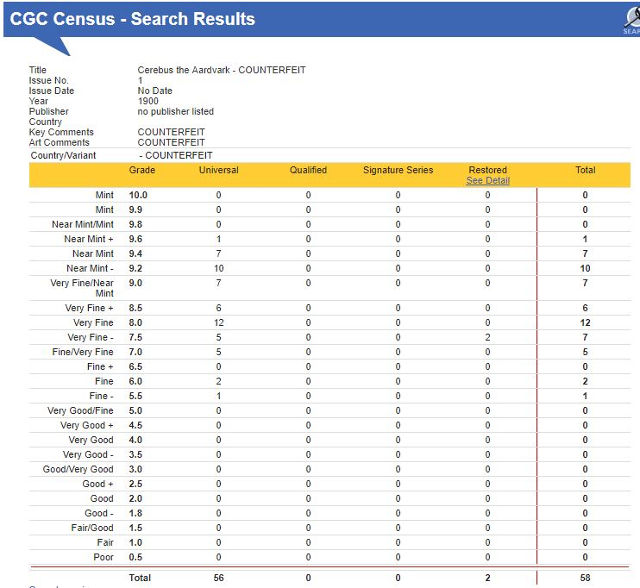Click the Total column header
This screenshot has height=588, width=640.
(585, 170)
